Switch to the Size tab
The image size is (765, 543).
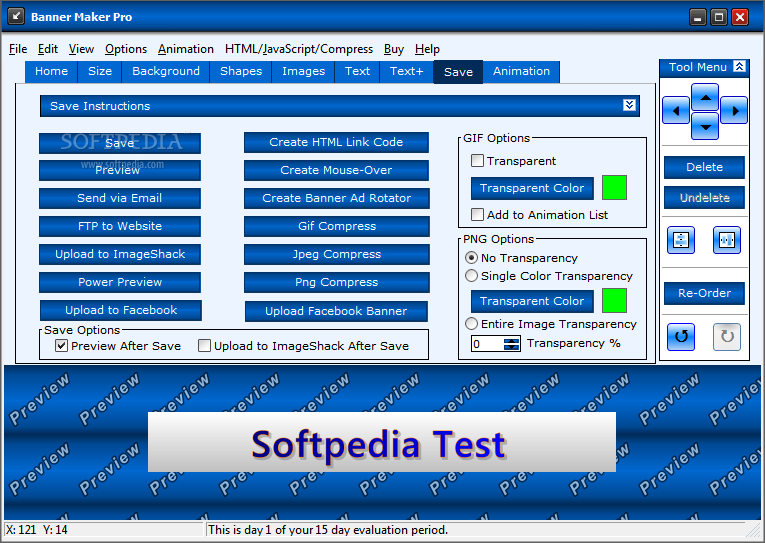100,71
